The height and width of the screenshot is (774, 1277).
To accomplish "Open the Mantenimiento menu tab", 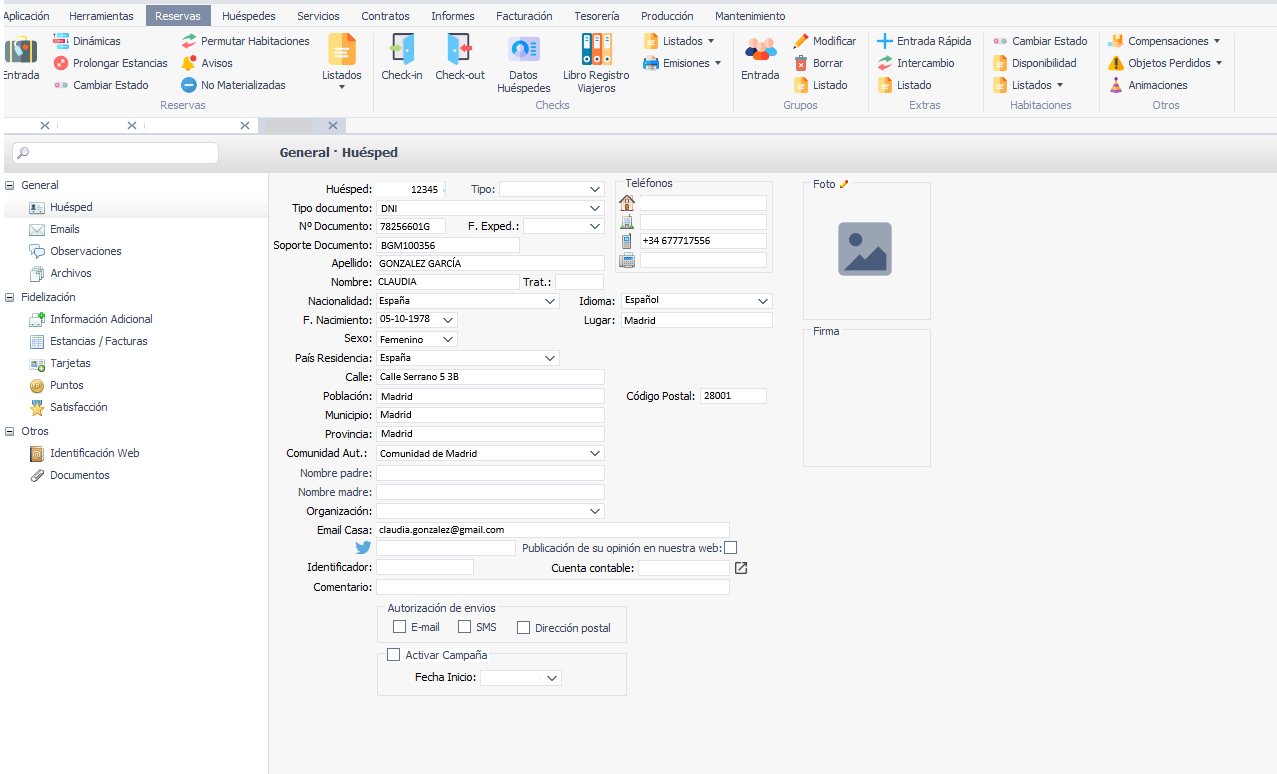I will (x=750, y=16).
